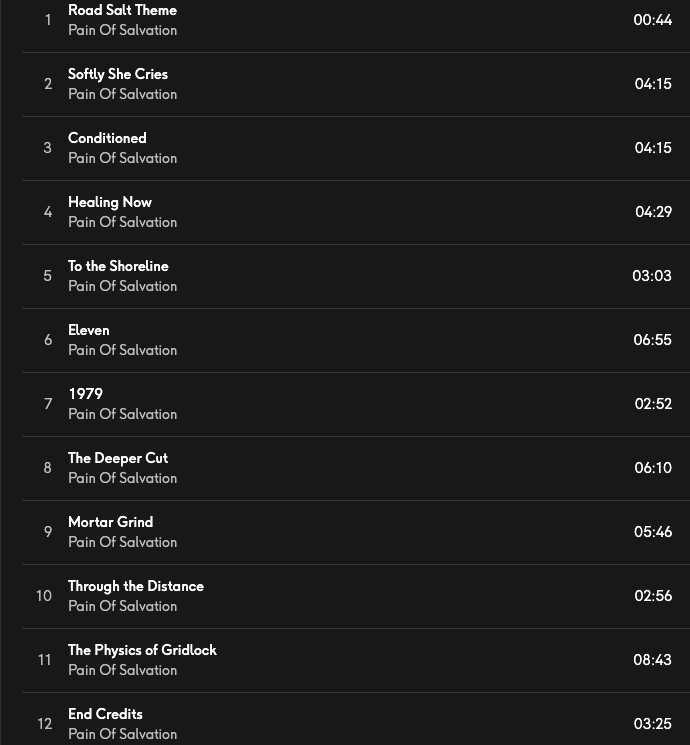Open the track Healing Now
This screenshot has height=745, width=690.
(110, 202)
